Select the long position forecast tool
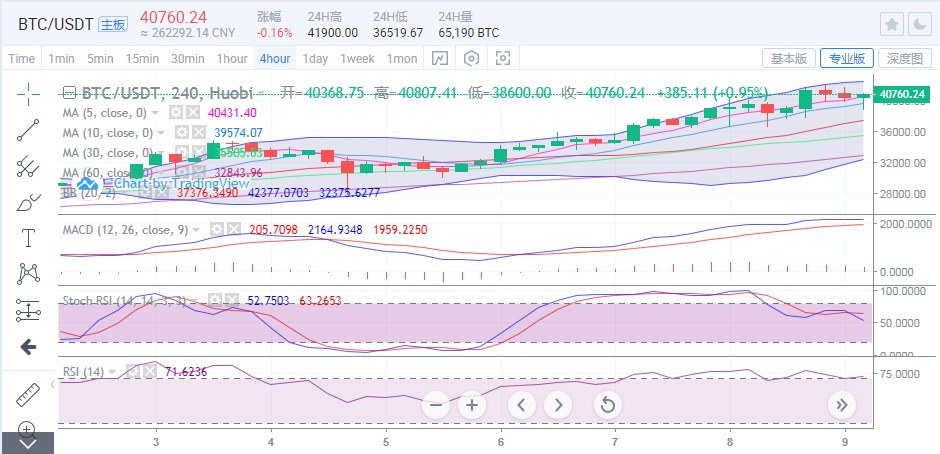 coord(28,310)
